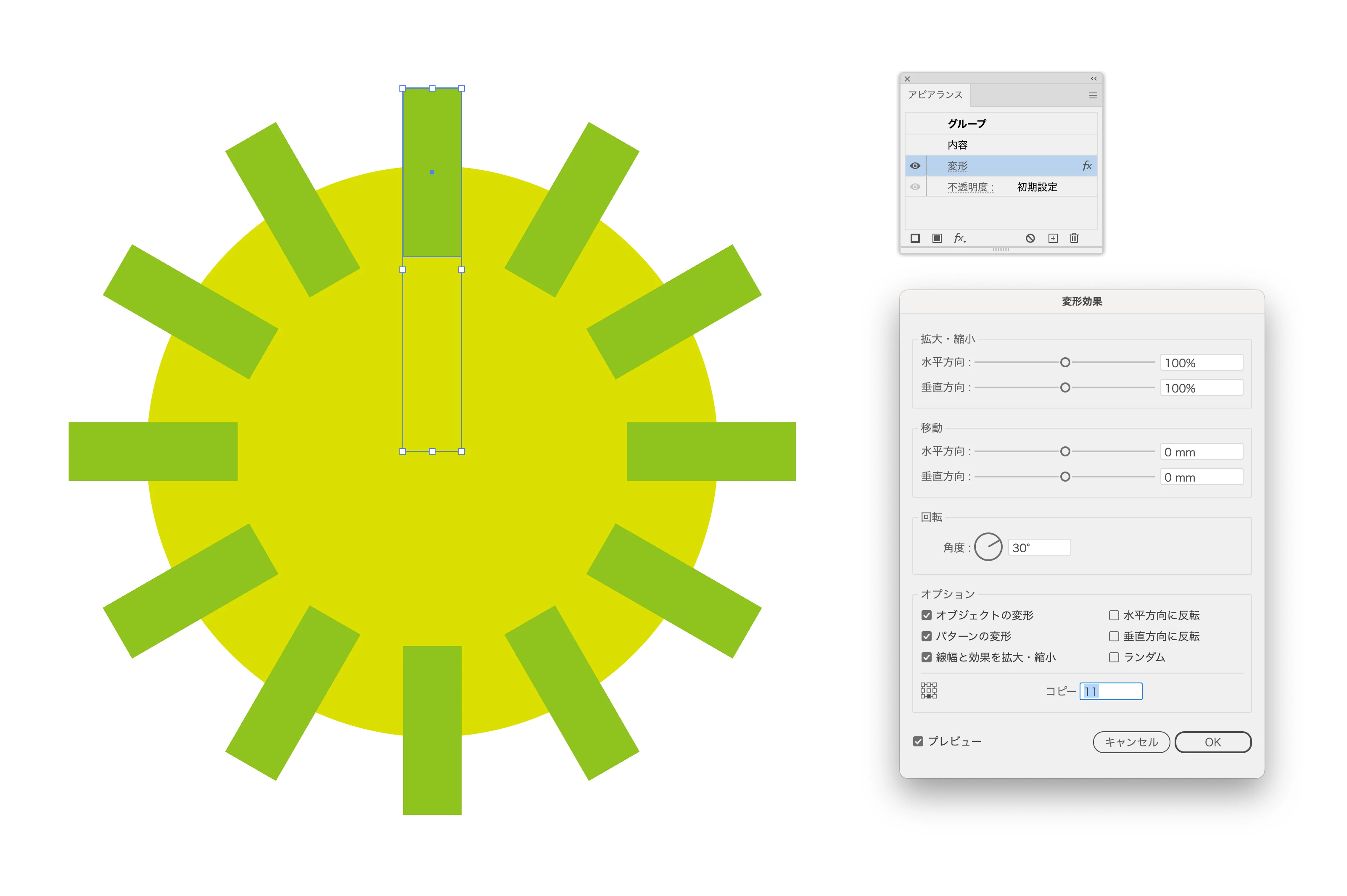Click the fx icon on 変形 row
Screen dimensions: 1347x896
click(1086, 166)
